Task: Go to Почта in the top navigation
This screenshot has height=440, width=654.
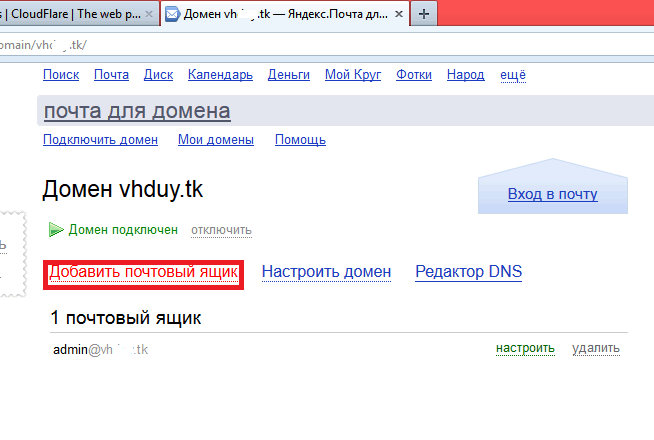Action: 111,75
